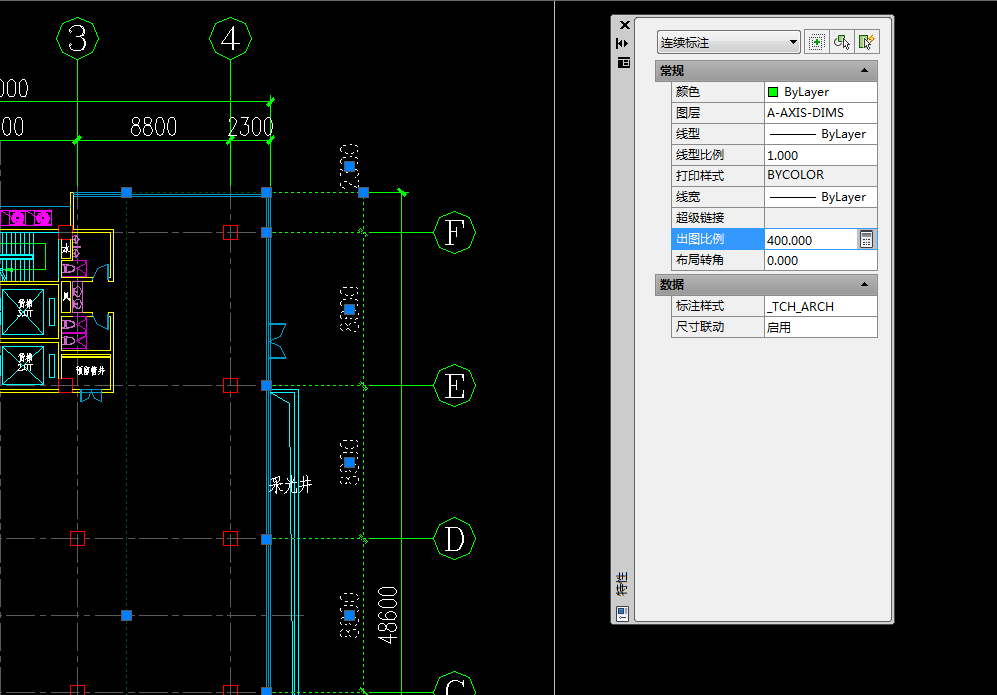
Task: Open the Quick Select tool
Action: 867,42
